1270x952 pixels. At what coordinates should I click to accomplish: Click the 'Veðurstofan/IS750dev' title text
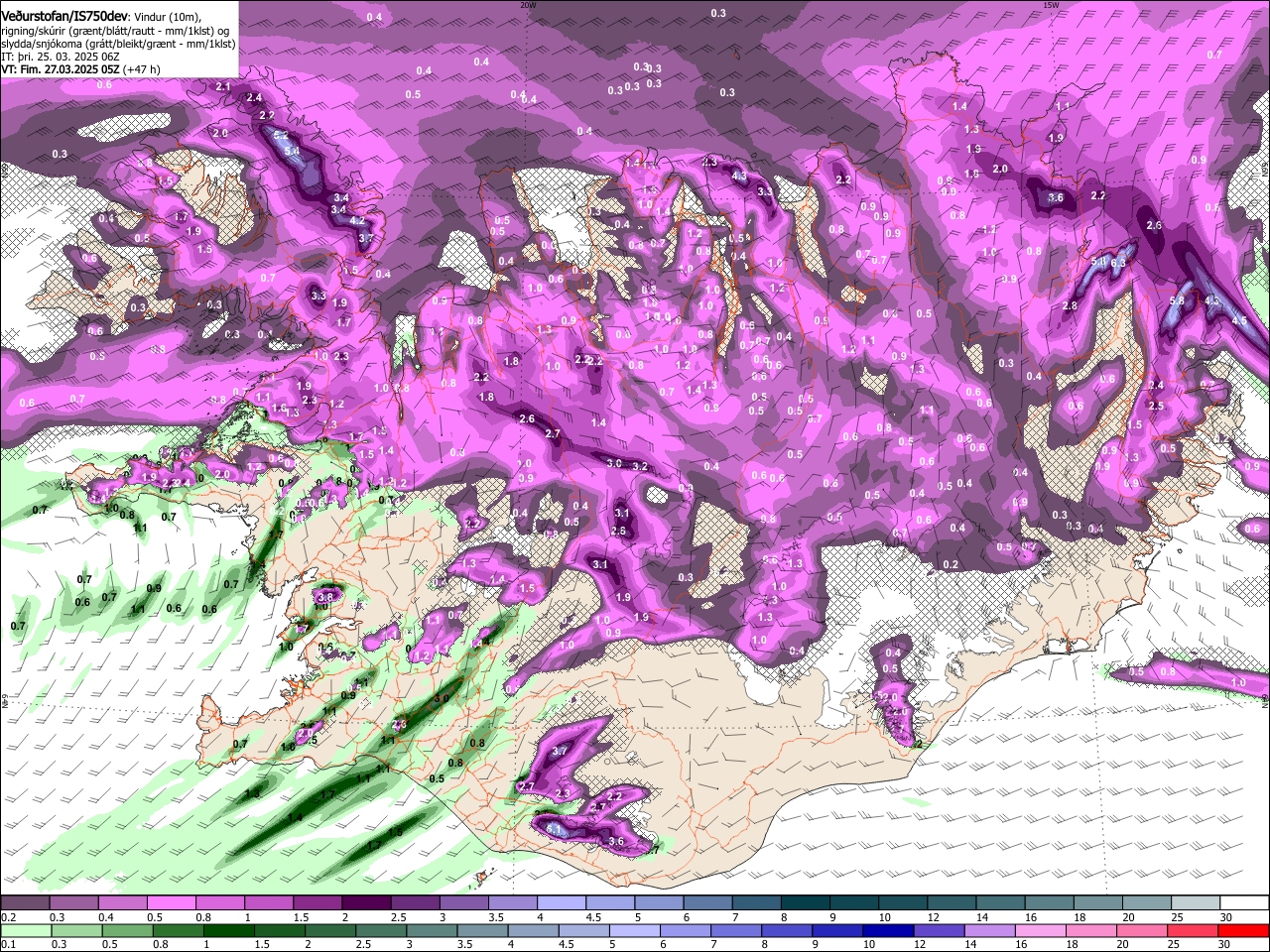(64, 16)
